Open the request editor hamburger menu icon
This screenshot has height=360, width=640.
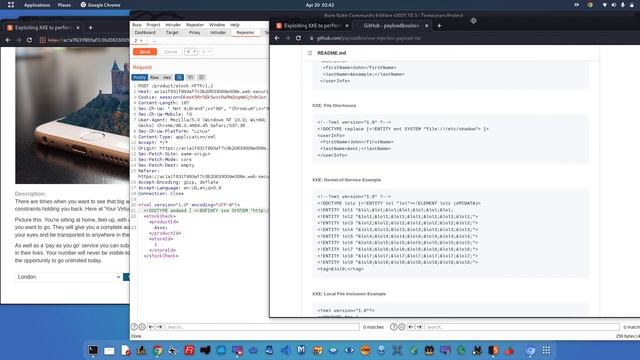coord(201,77)
